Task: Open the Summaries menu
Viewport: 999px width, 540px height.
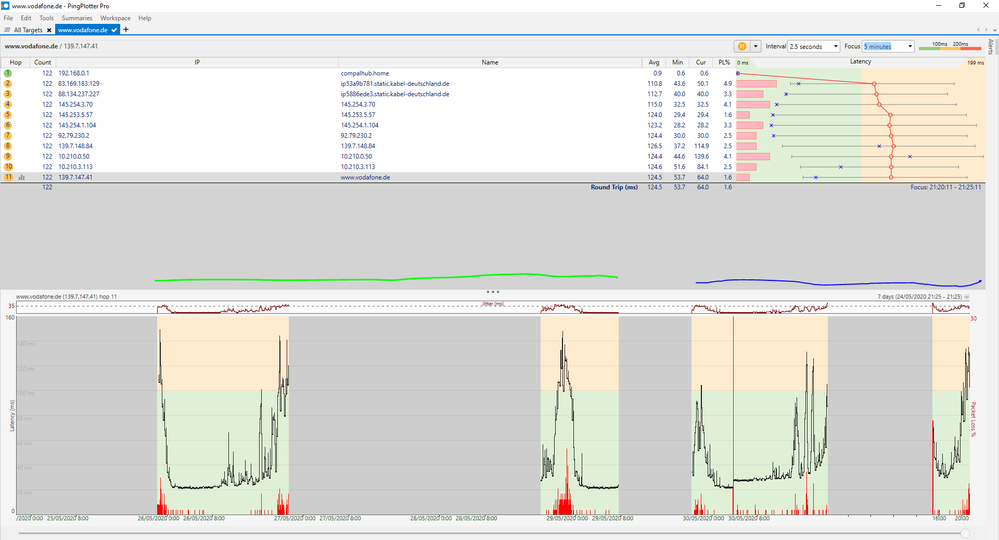Action: tap(77, 18)
